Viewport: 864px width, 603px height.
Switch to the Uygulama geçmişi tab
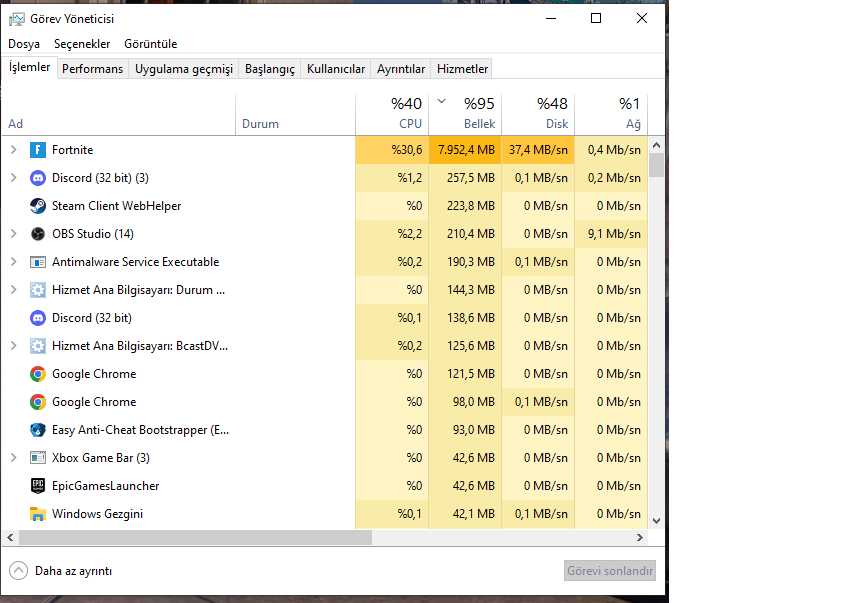coord(184,69)
